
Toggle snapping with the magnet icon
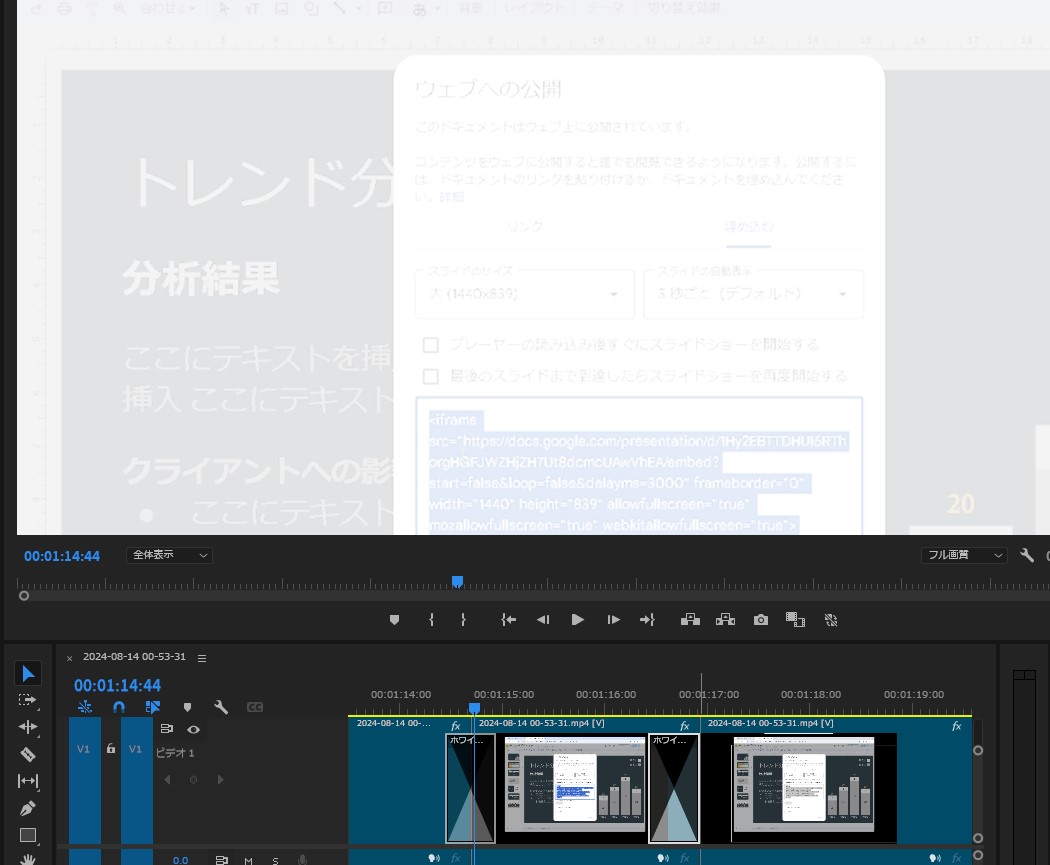tap(118, 707)
